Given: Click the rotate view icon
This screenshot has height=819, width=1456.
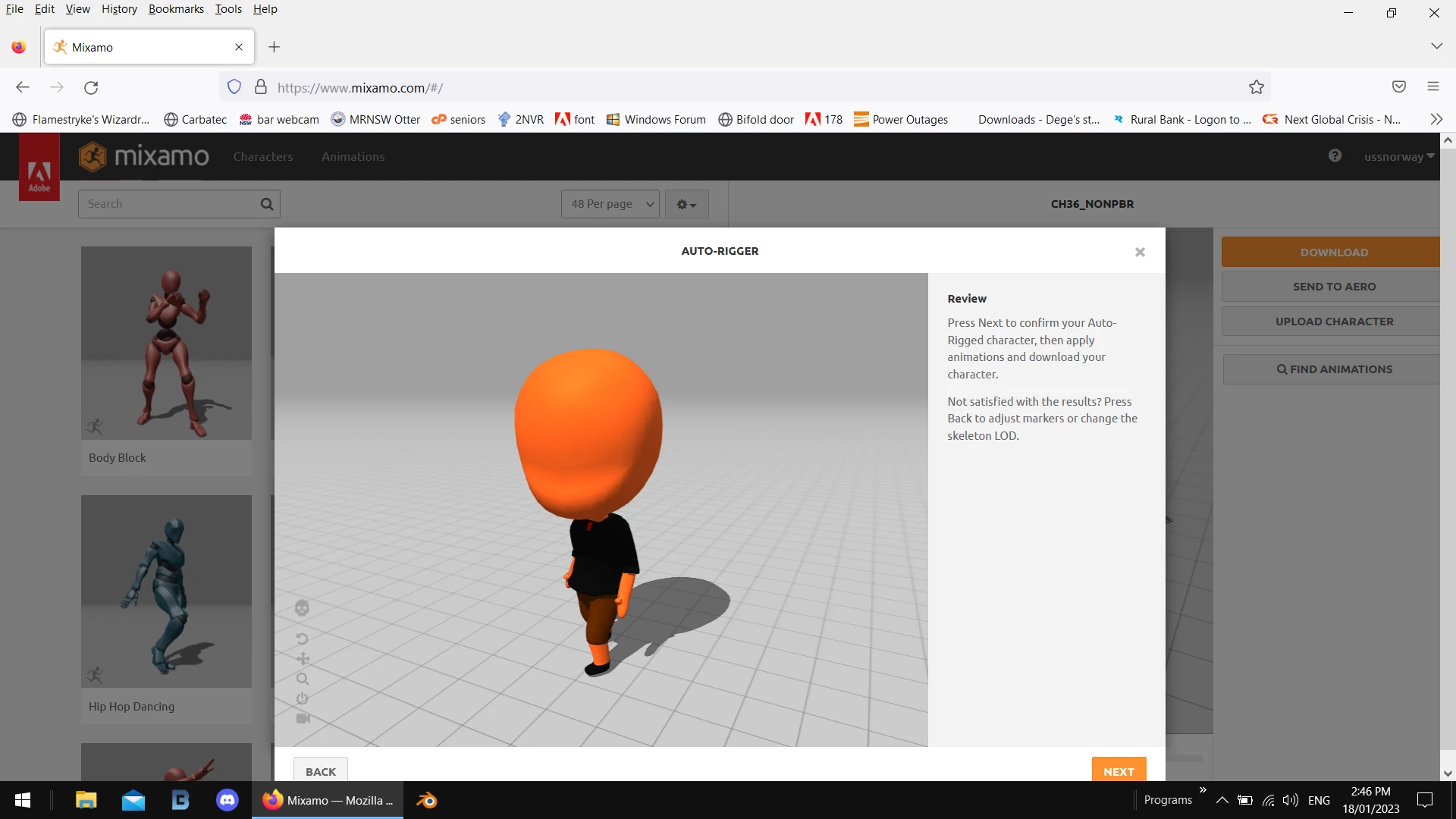Looking at the screenshot, I should (x=302, y=639).
